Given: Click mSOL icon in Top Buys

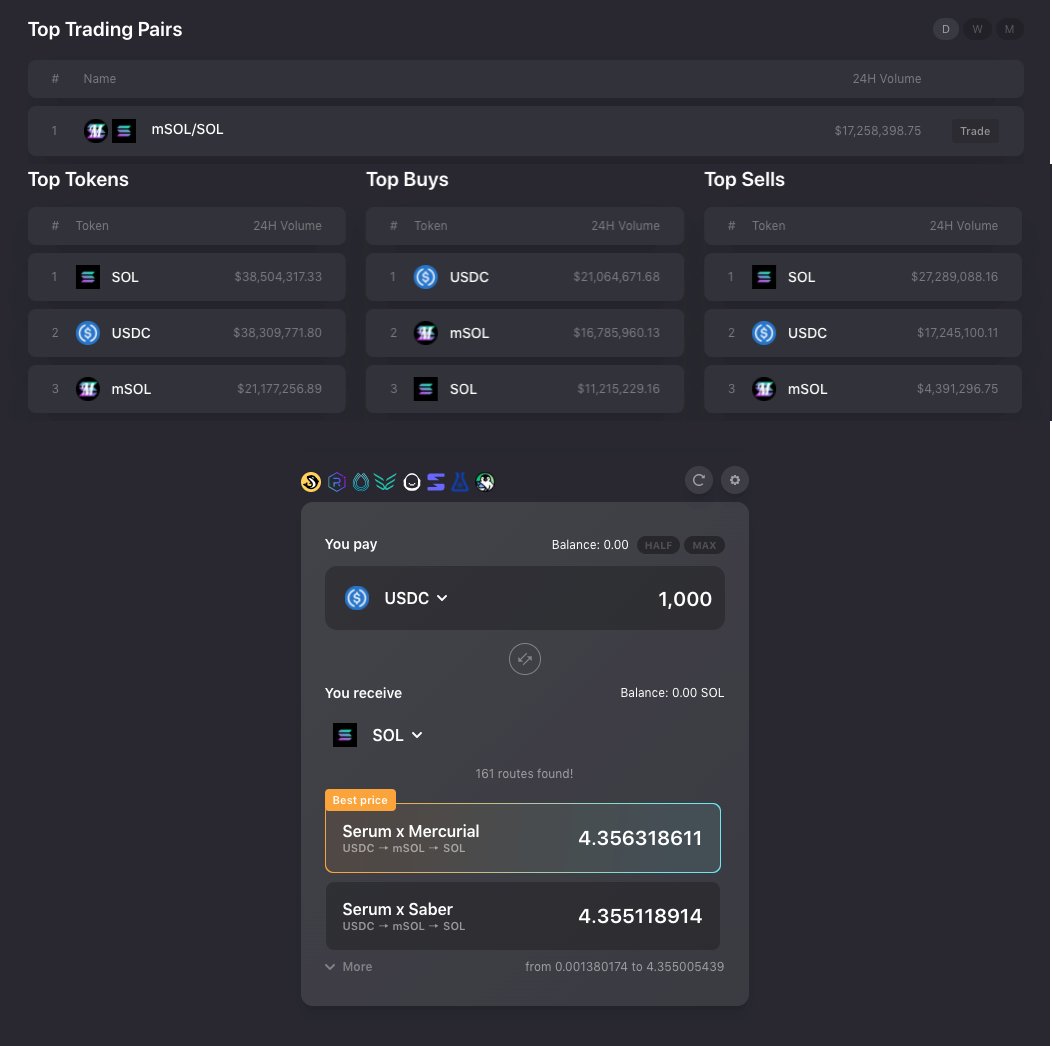Looking at the screenshot, I should pyautogui.click(x=426, y=333).
